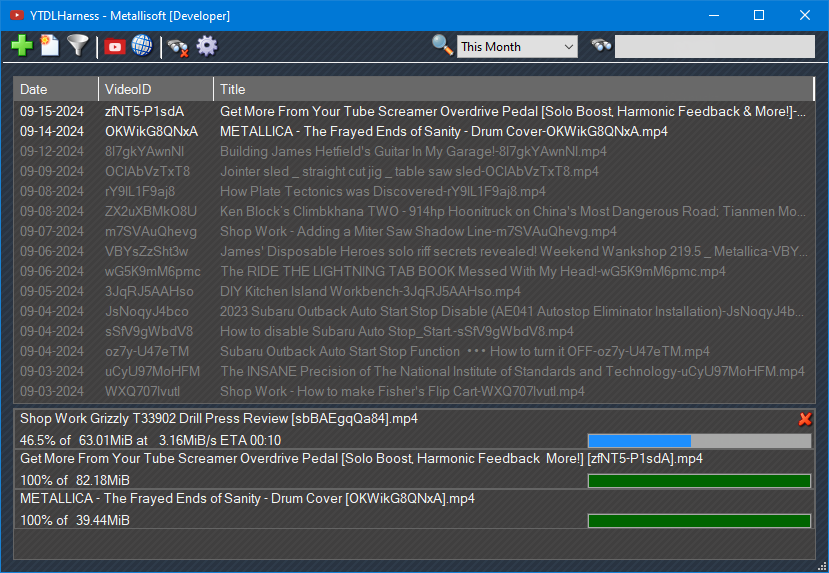Click the Grizzly download progress bar
Screen dimensions: 829x573
(x=699, y=441)
